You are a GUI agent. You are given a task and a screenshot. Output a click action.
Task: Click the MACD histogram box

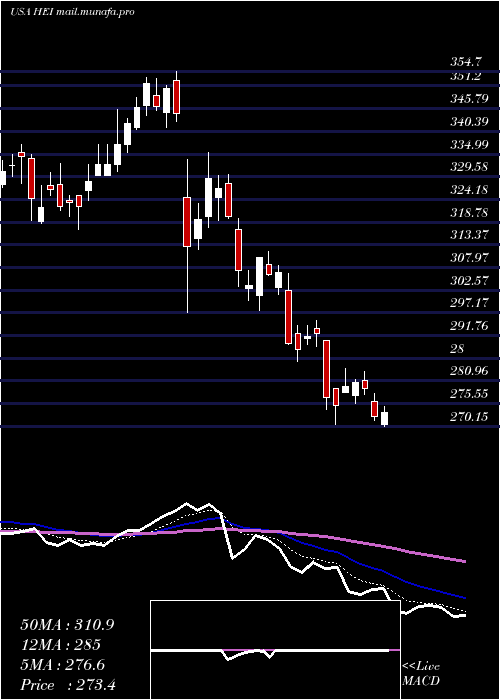[275, 650]
